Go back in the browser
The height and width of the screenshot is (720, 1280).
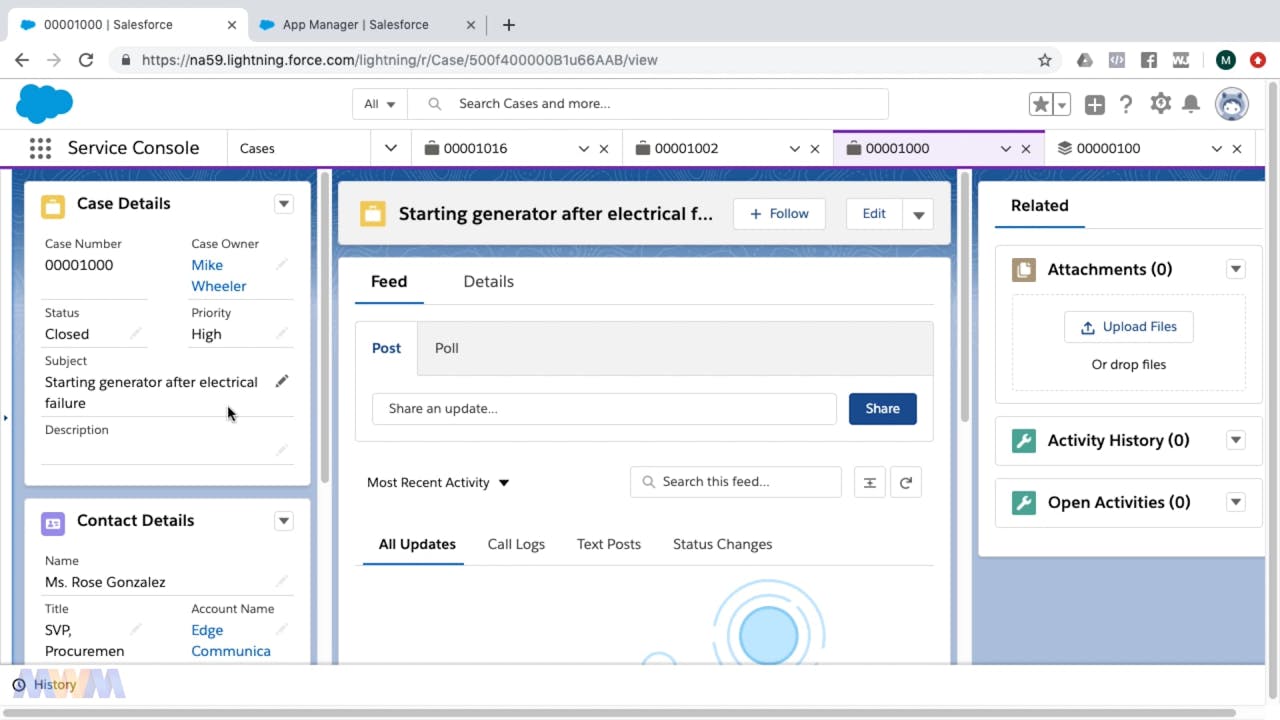pos(22,60)
